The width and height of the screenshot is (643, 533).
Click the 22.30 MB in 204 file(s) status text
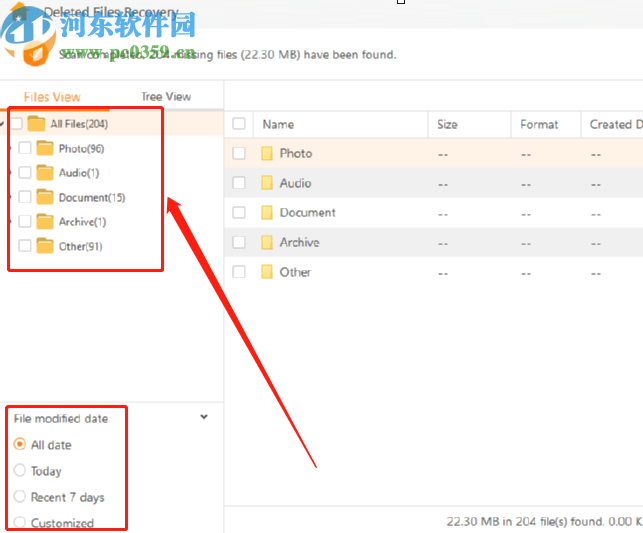[544, 522]
